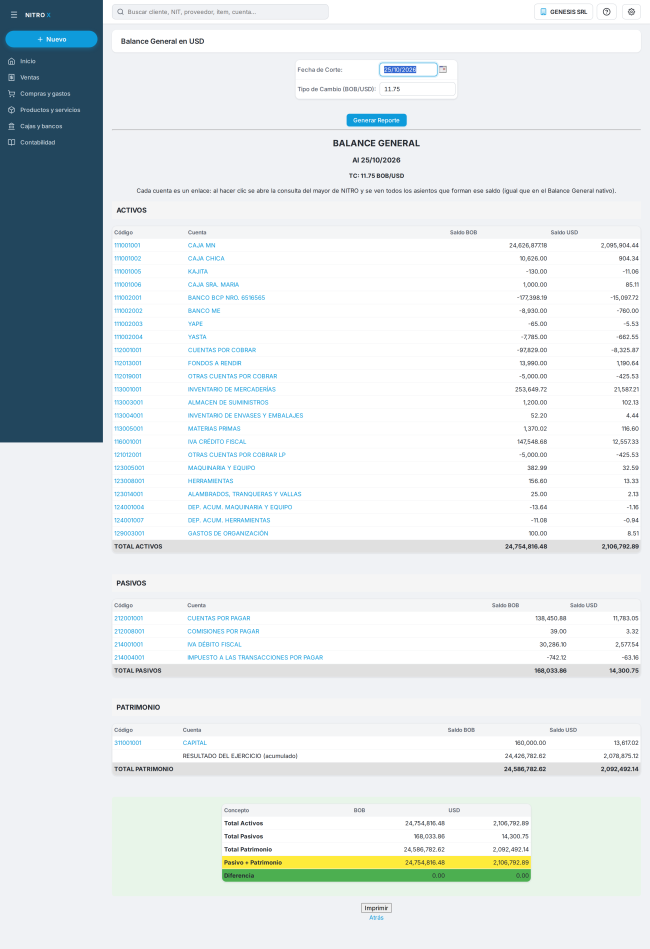Go back using the Atrás link
This screenshot has height=949, width=650.
click(x=376, y=918)
